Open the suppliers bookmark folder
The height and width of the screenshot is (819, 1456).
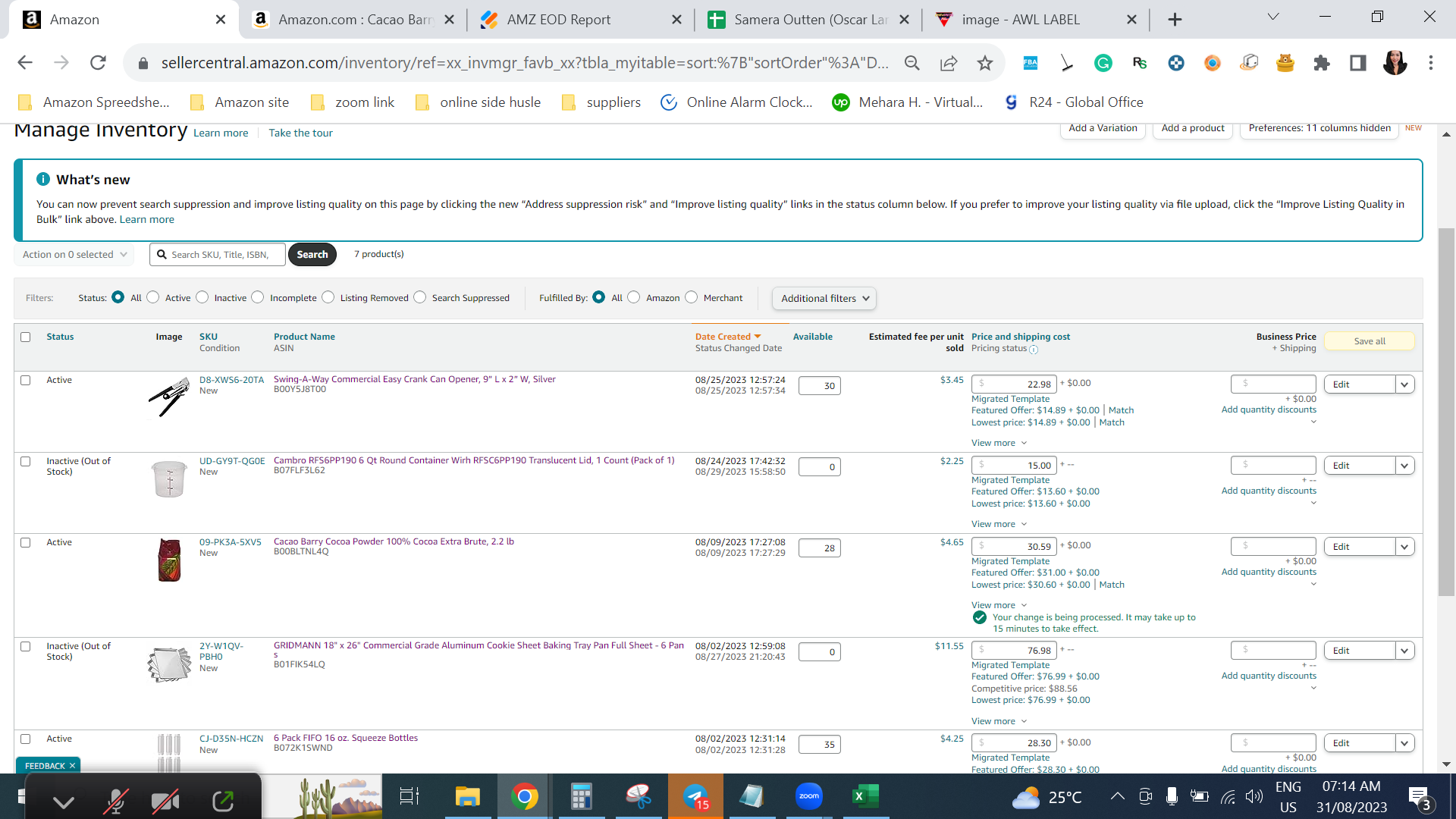pos(601,102)
